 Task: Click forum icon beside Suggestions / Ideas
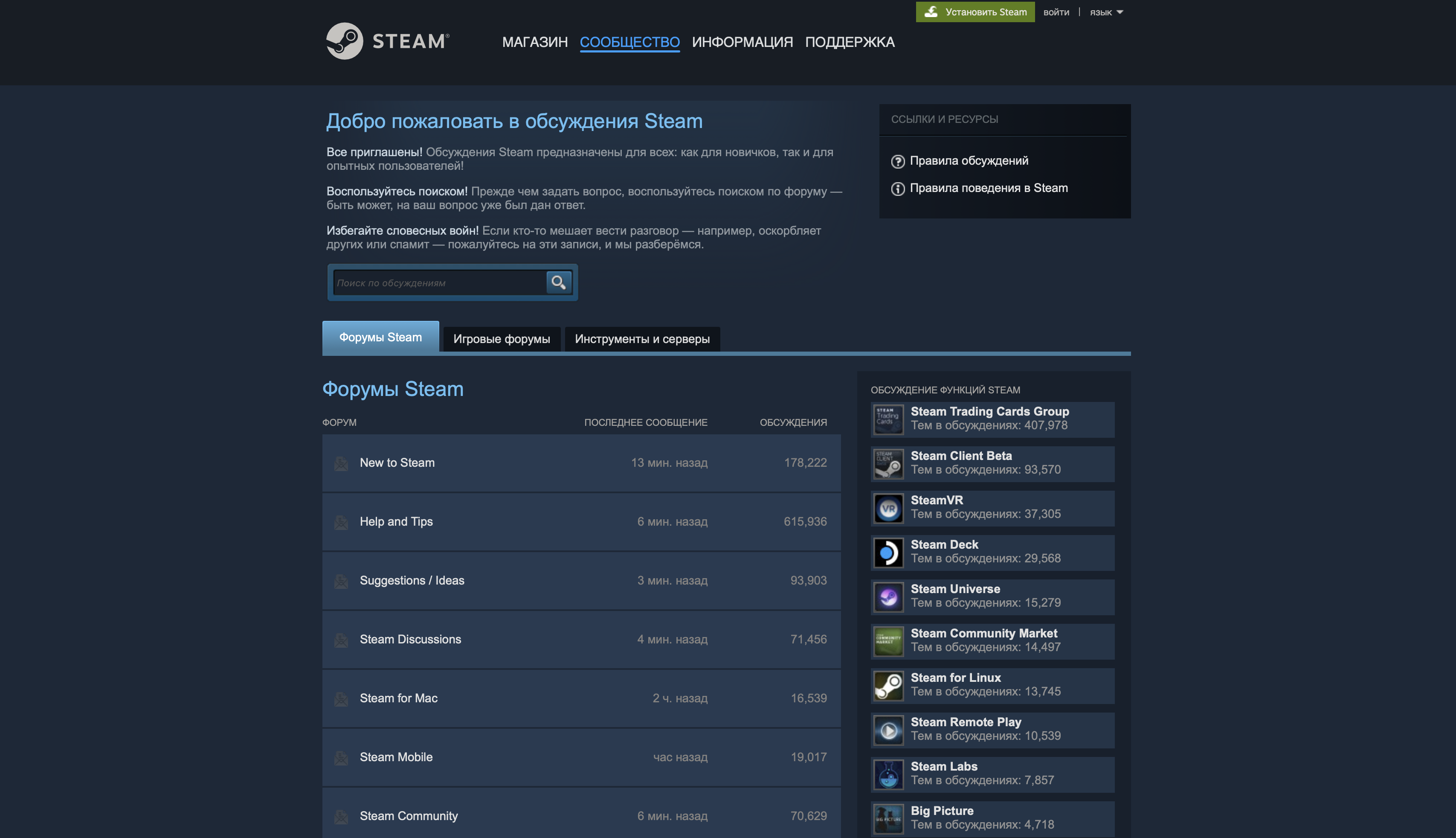(341, 581)
